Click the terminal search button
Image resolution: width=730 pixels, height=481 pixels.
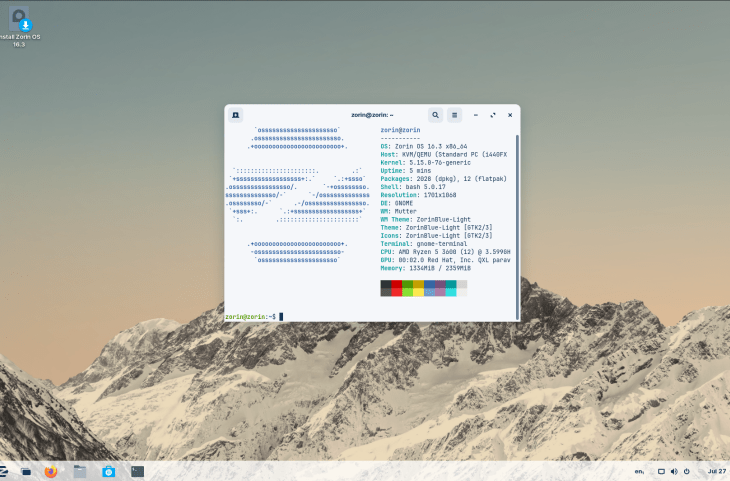pos(435,115)
